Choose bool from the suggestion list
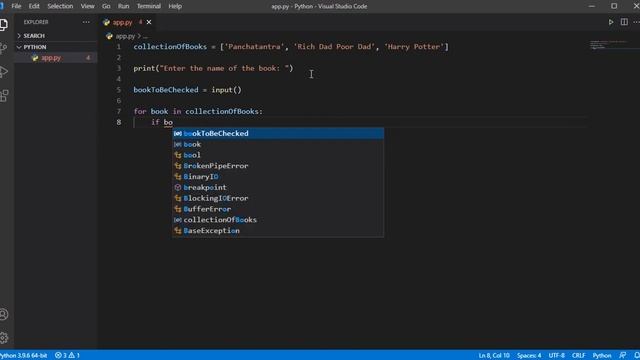 278,155
